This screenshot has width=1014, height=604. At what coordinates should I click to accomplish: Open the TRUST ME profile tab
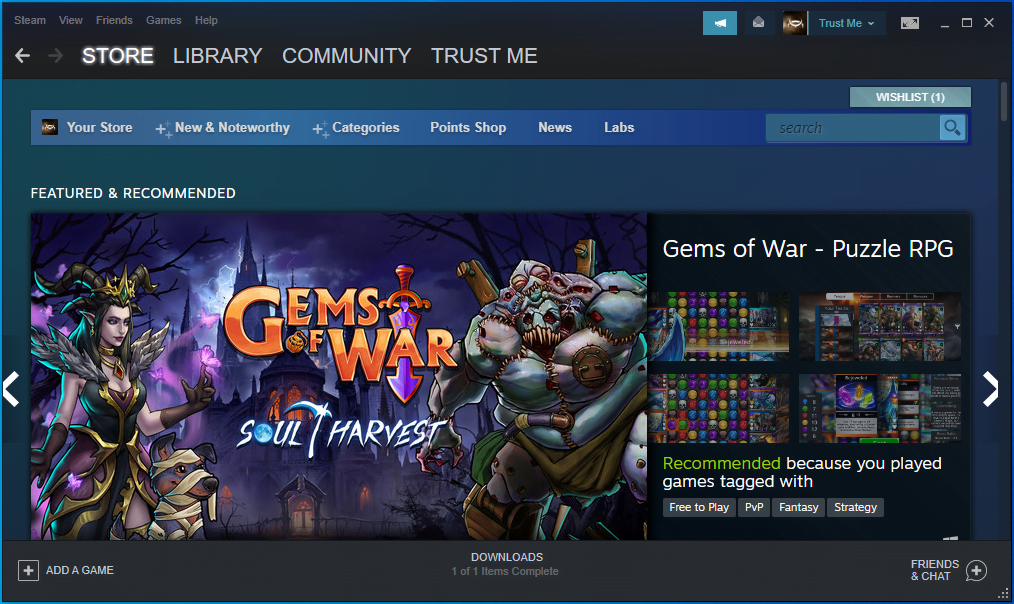[x=484, y=56]
